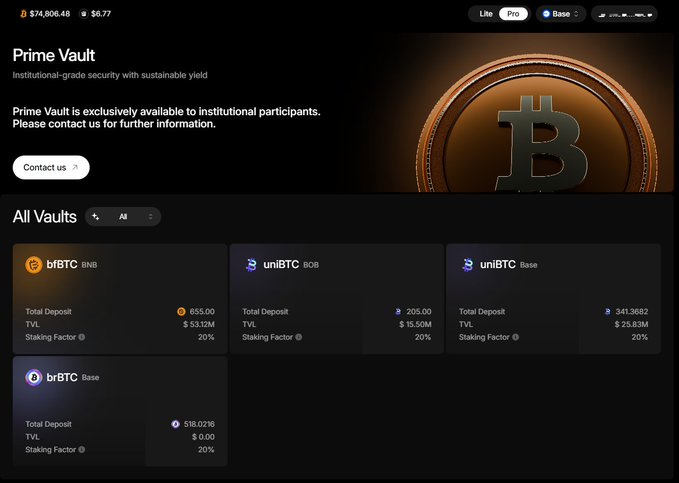
Task: Click the Contact us button
Action: point(51,167)
